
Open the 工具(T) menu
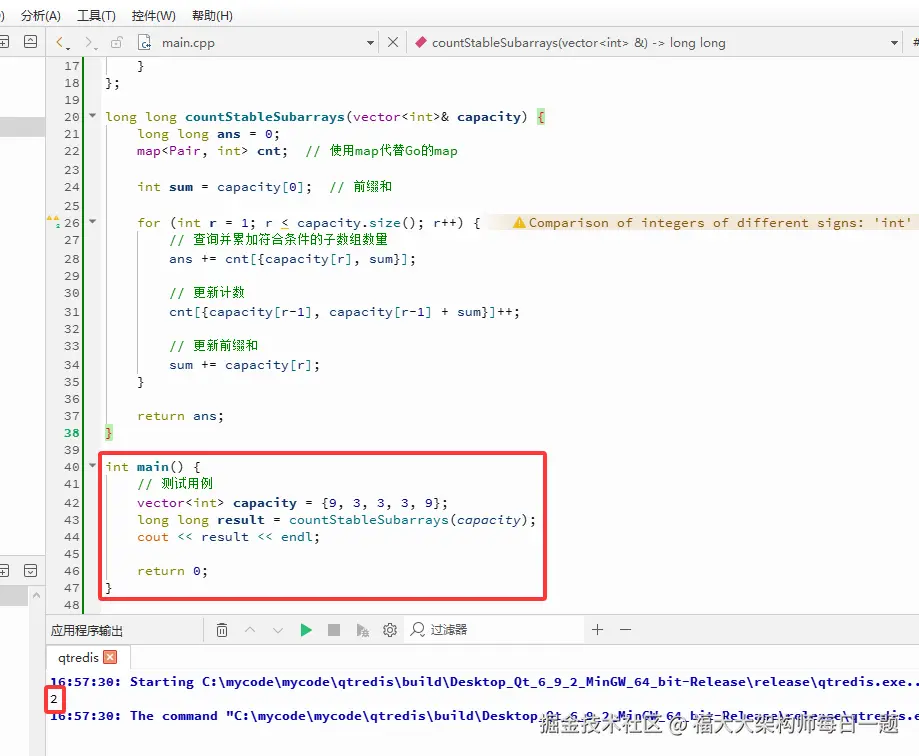tap(96, 15)
